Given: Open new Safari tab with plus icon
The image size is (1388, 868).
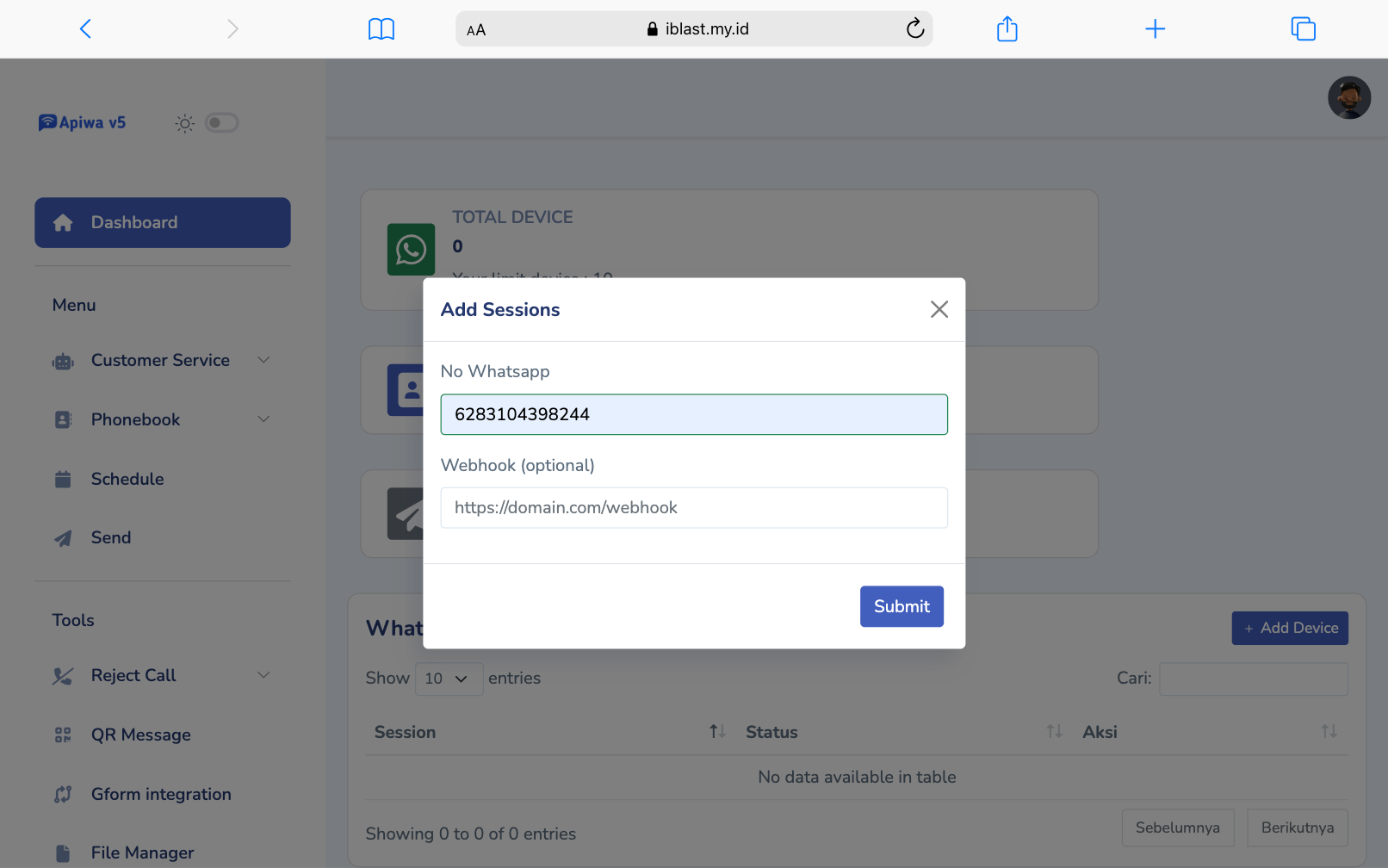Looking at the screenshot, I should click(x=1155, y=29).
